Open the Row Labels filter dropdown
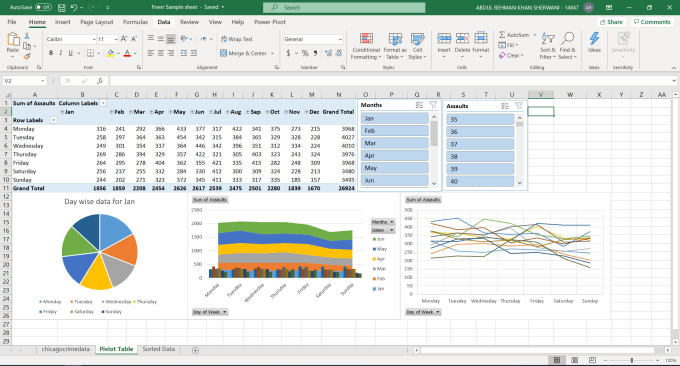The height and width of the screenshot is (366, 680). (x=54, y=120)
